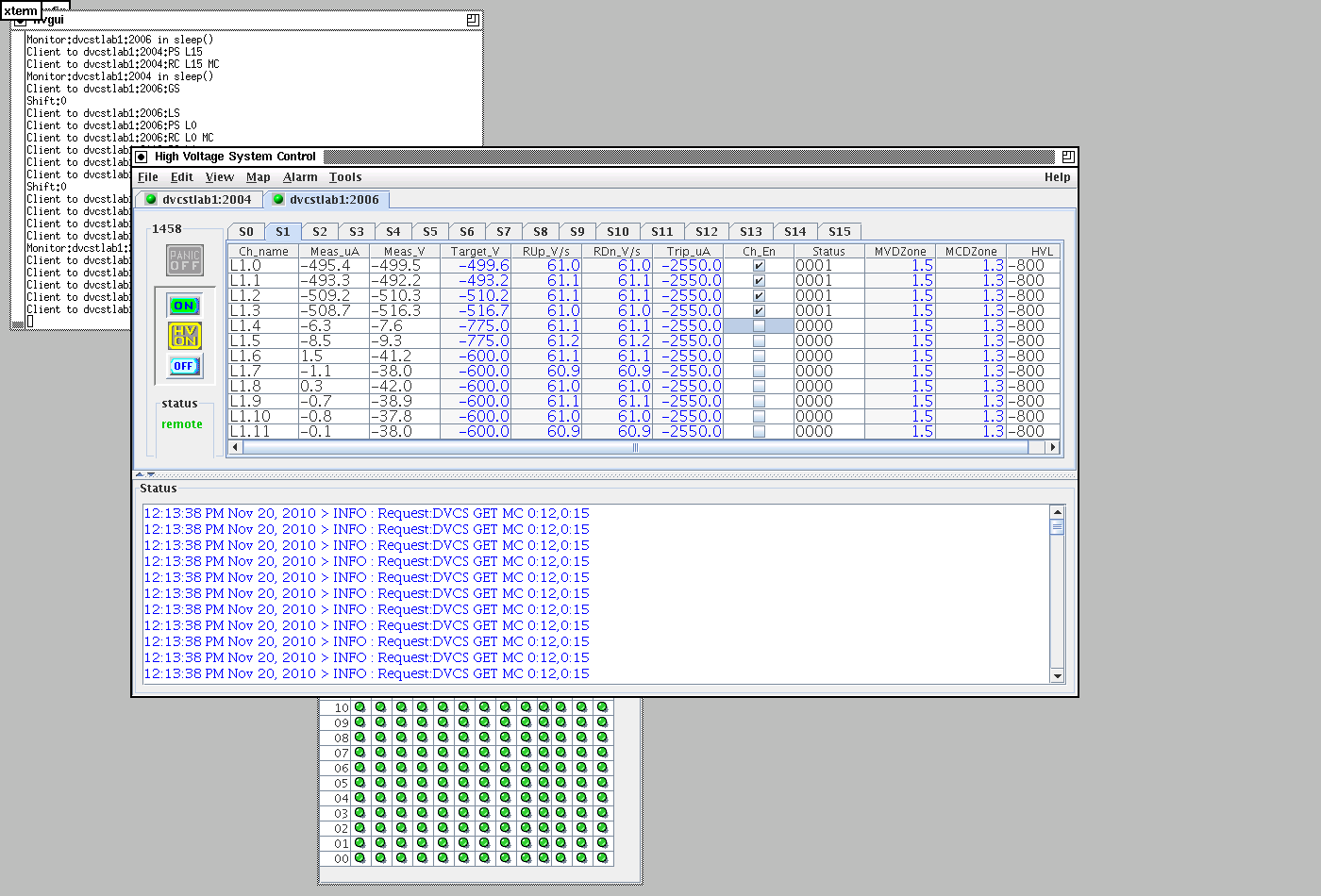Select the dvcstlab1:2006 tab
The width and height of the screenshot is (1321, 896).
click(x=326, y=200)
